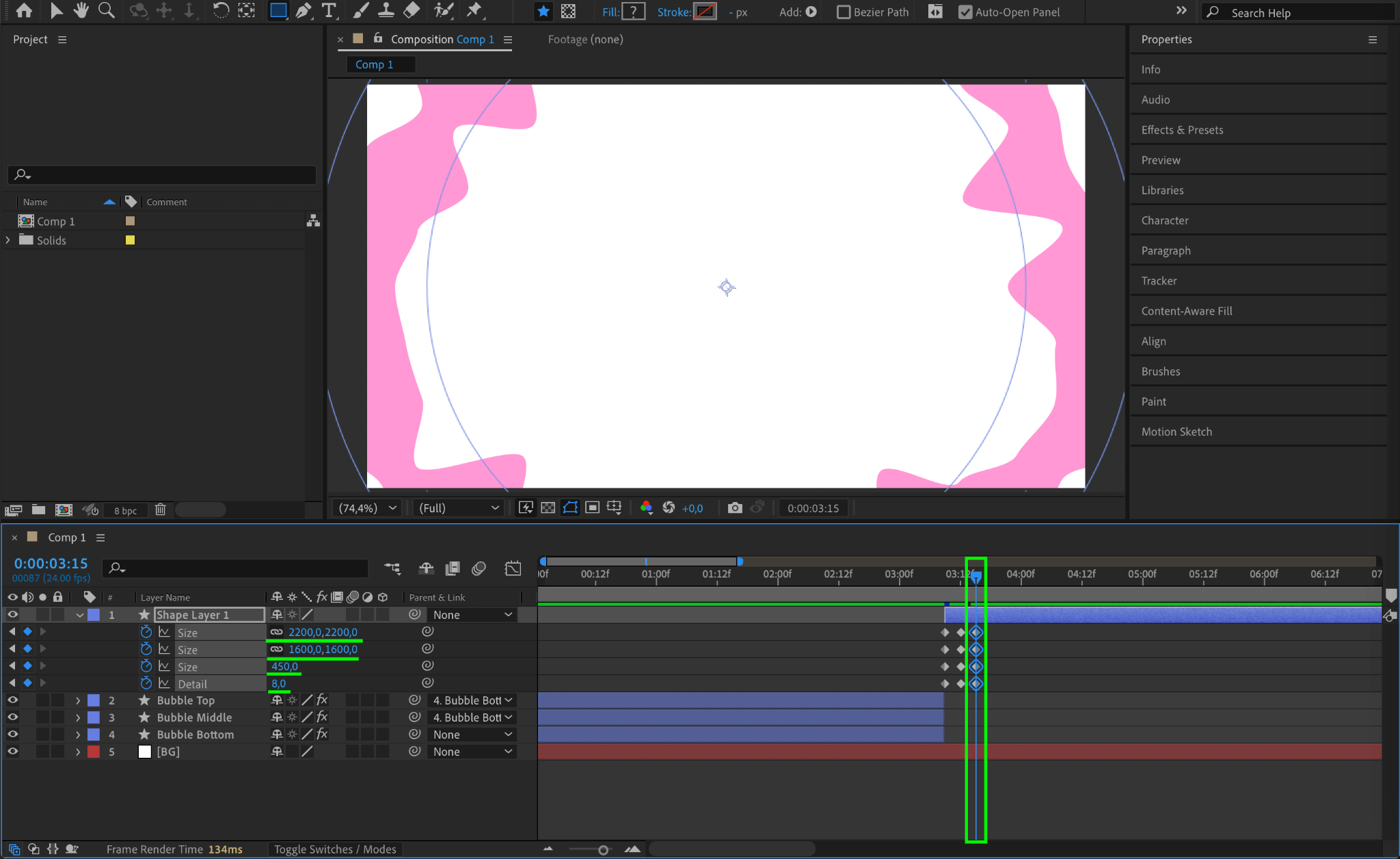Viewport: 1400px width, 859px height.
Task: Open the Effects & Presets panel
Action: point(1182,130)
